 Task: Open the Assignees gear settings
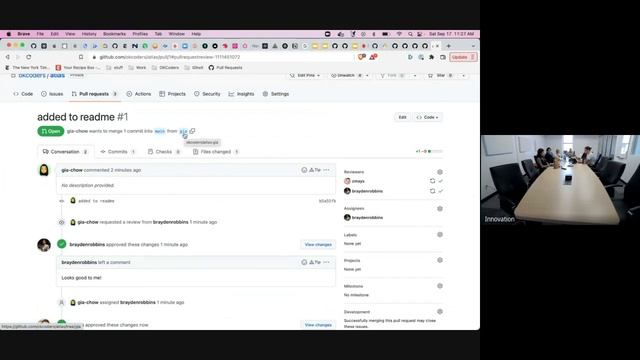440,209
